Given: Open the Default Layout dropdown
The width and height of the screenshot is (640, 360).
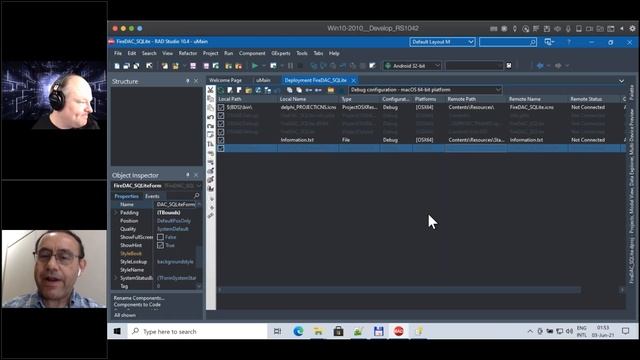Looking at the screenshot, I should (x=442, y=42).
